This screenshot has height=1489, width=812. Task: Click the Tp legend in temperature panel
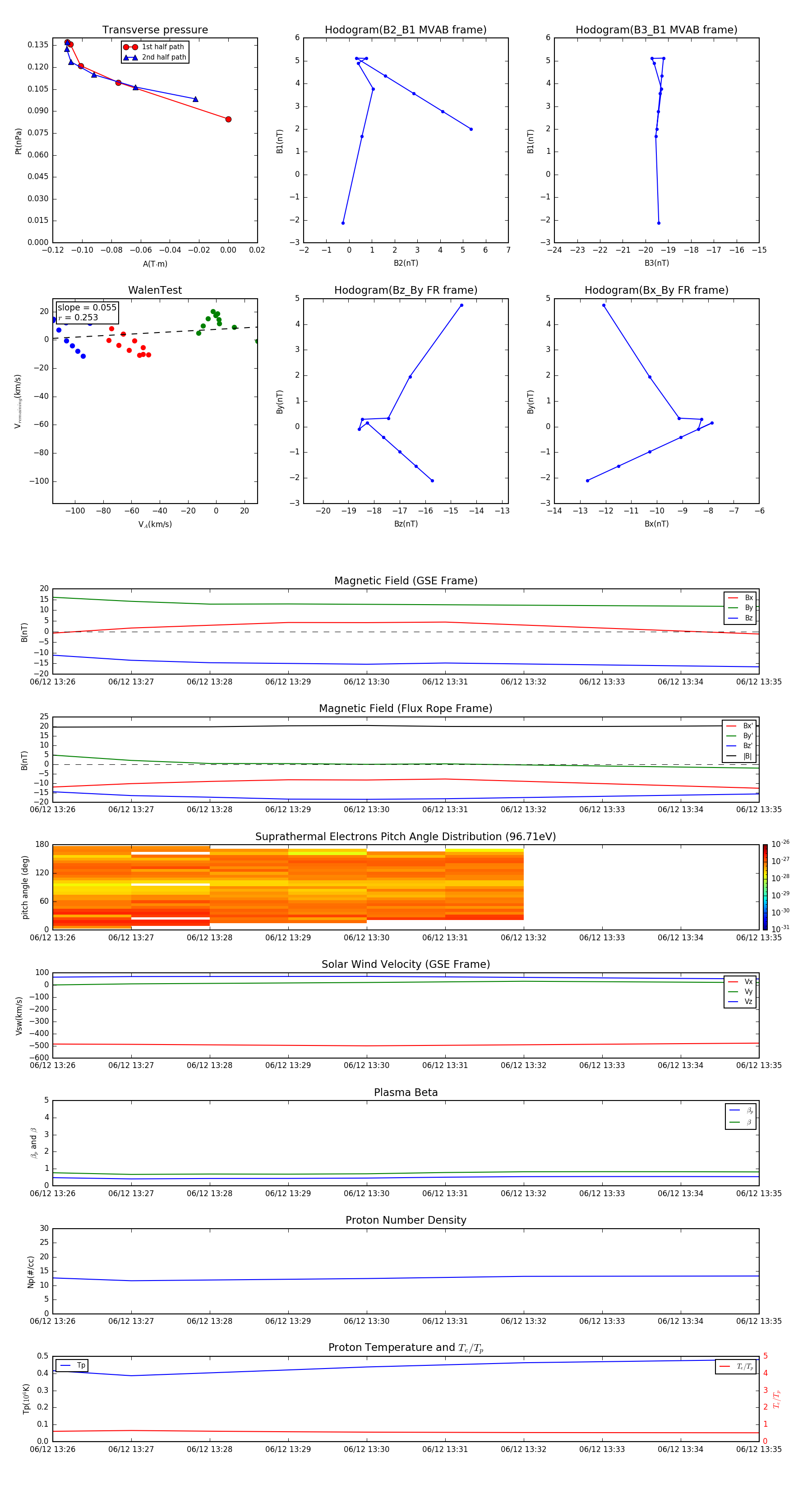72,1365
